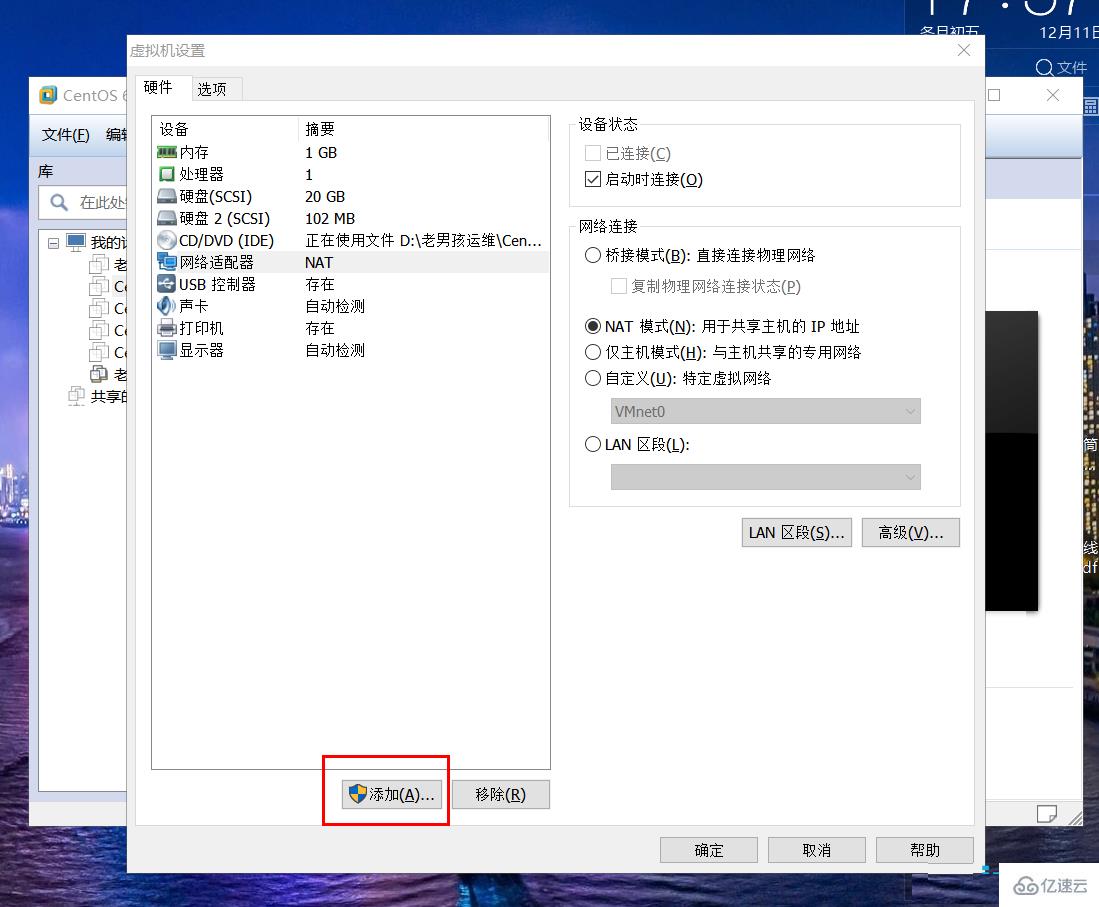
Task: Click the 我的计算机 computer icon in library
Action: (76, 243)
